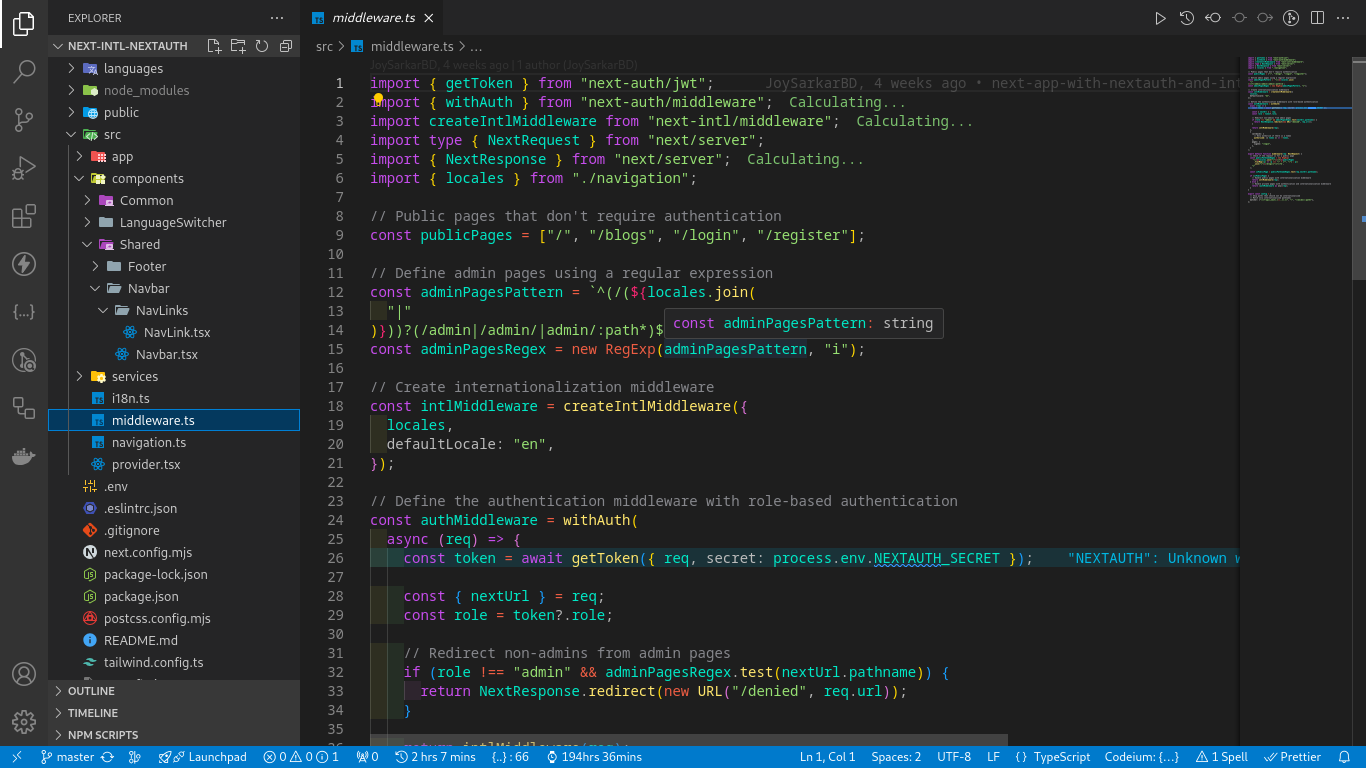Change indentation via Spaces: 2
Viewport: 1366px width, 768px height.
tap(896, 757)
